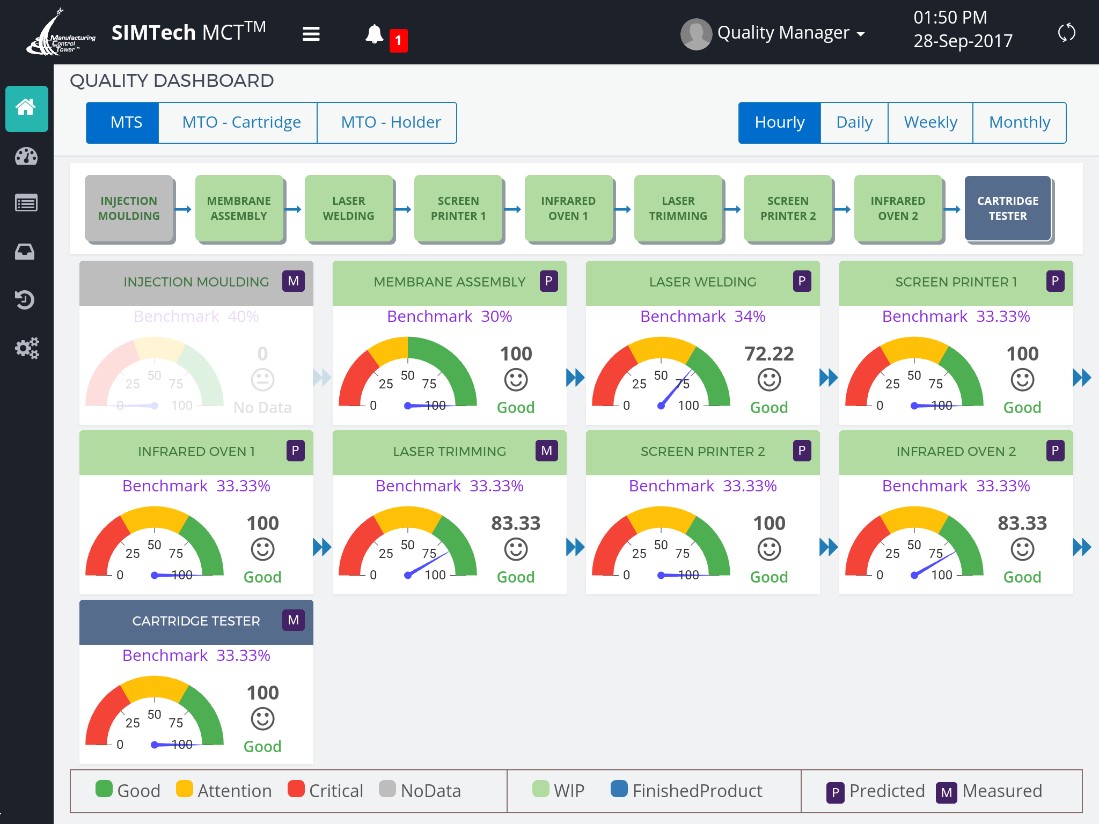Select the Monthly time range
Screen dimensions: 1099x824
[x=1019, y=122]
